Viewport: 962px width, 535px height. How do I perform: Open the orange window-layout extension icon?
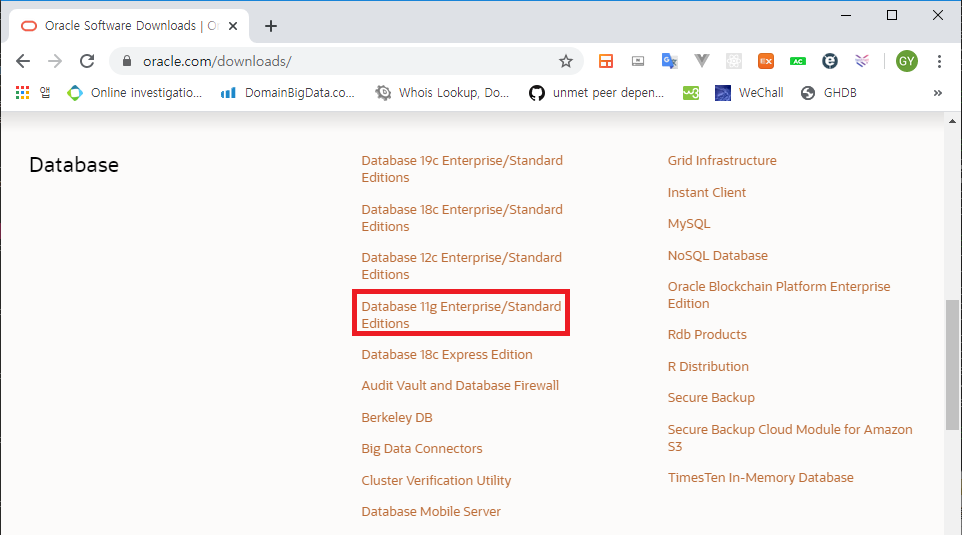coord(606,61)
